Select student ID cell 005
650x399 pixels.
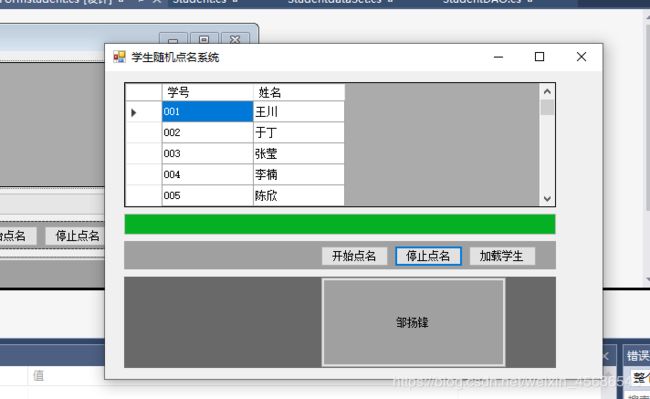tap(207, 195)
